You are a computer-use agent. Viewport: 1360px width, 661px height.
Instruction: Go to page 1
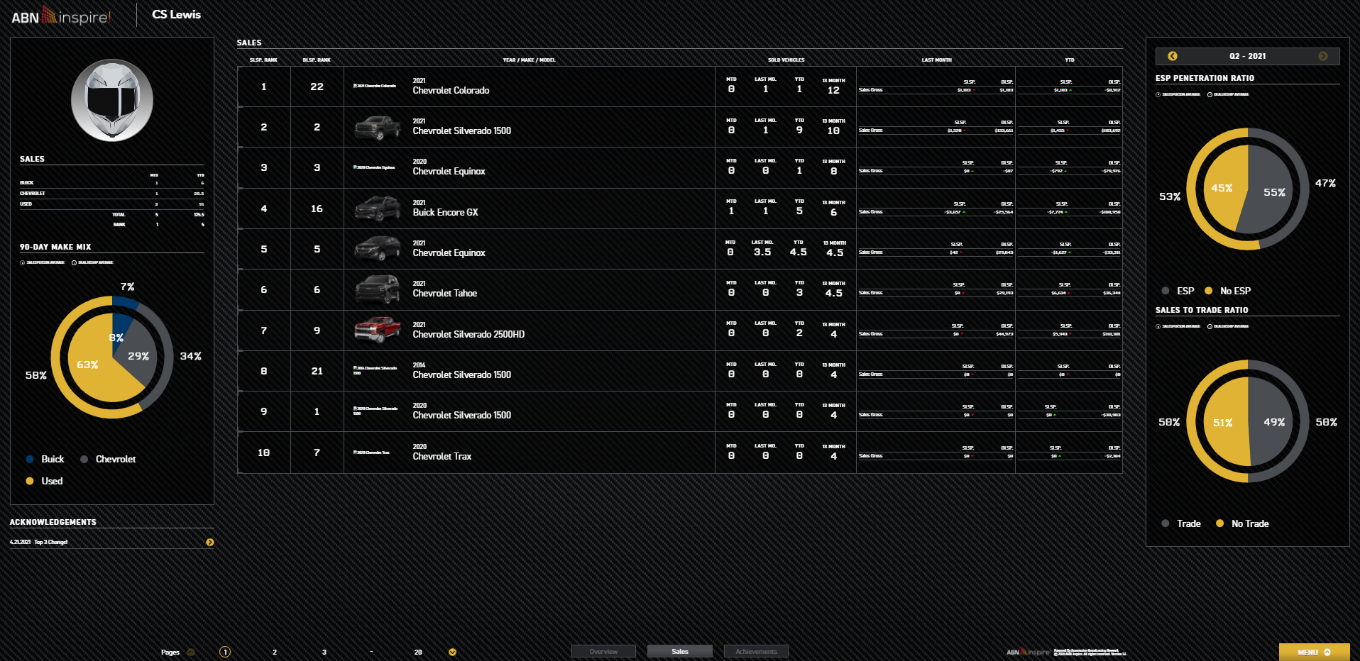pos(225,652)
